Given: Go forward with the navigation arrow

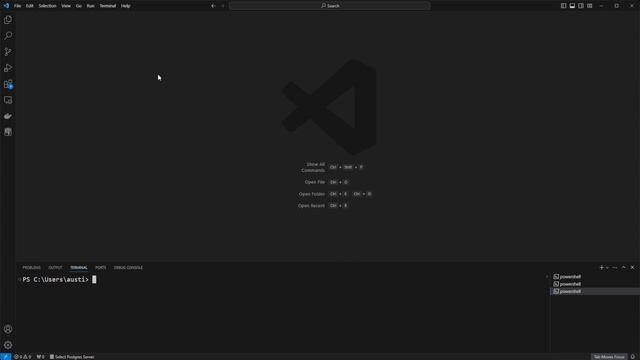Looking at the screenshot, I should coord(223,6).
